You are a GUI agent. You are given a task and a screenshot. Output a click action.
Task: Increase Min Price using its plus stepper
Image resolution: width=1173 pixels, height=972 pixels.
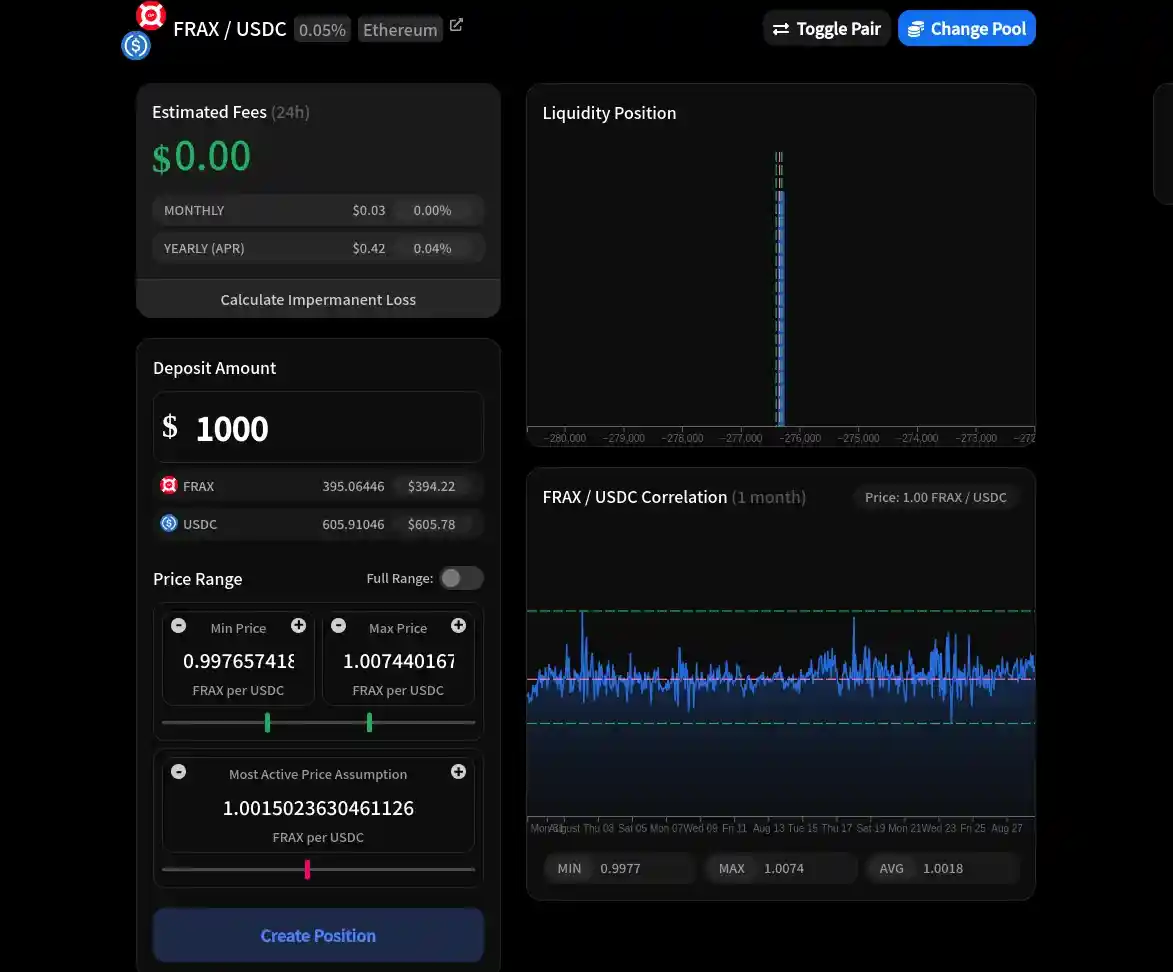click(x=298, y=626)
